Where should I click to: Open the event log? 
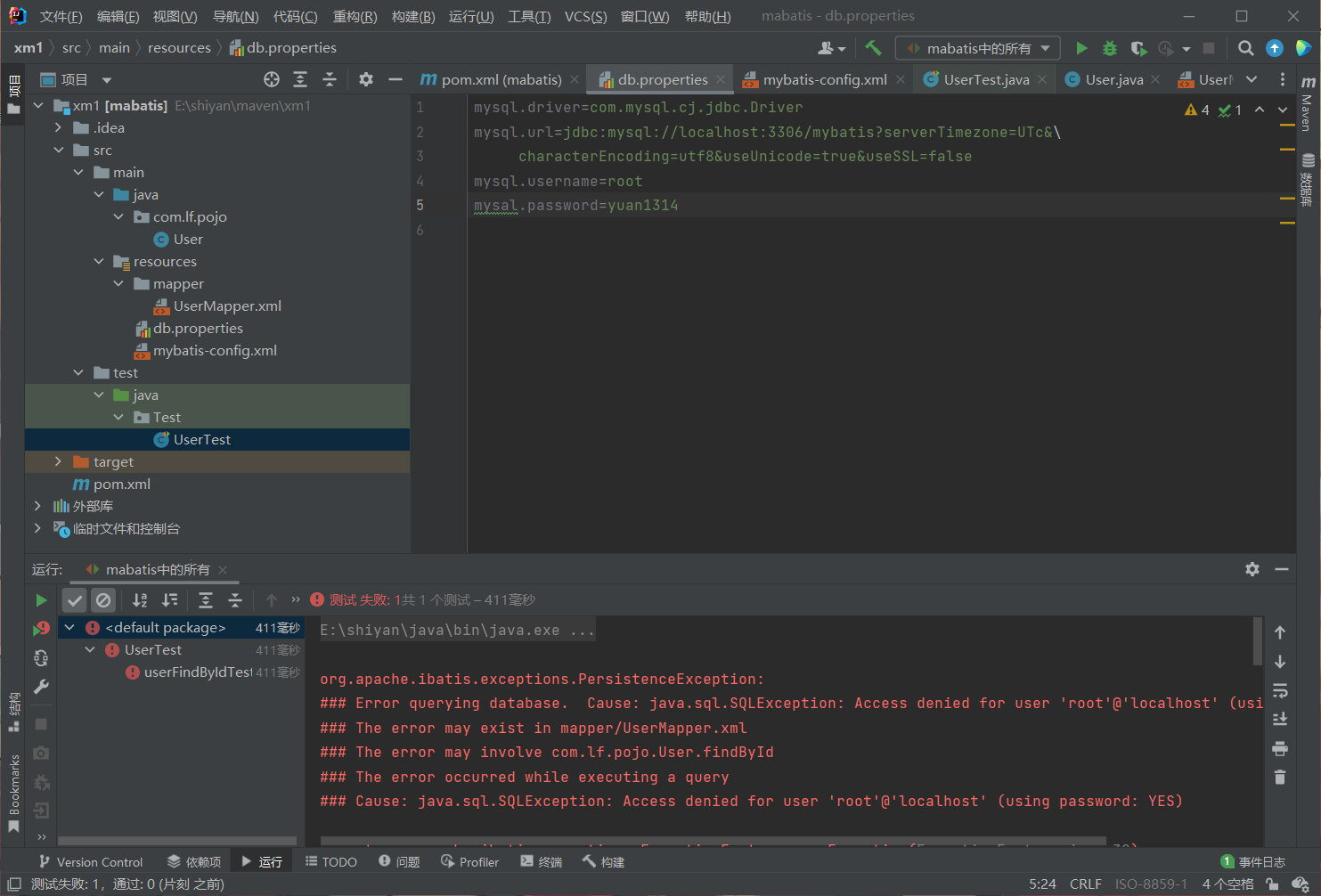coord(1253,862)
